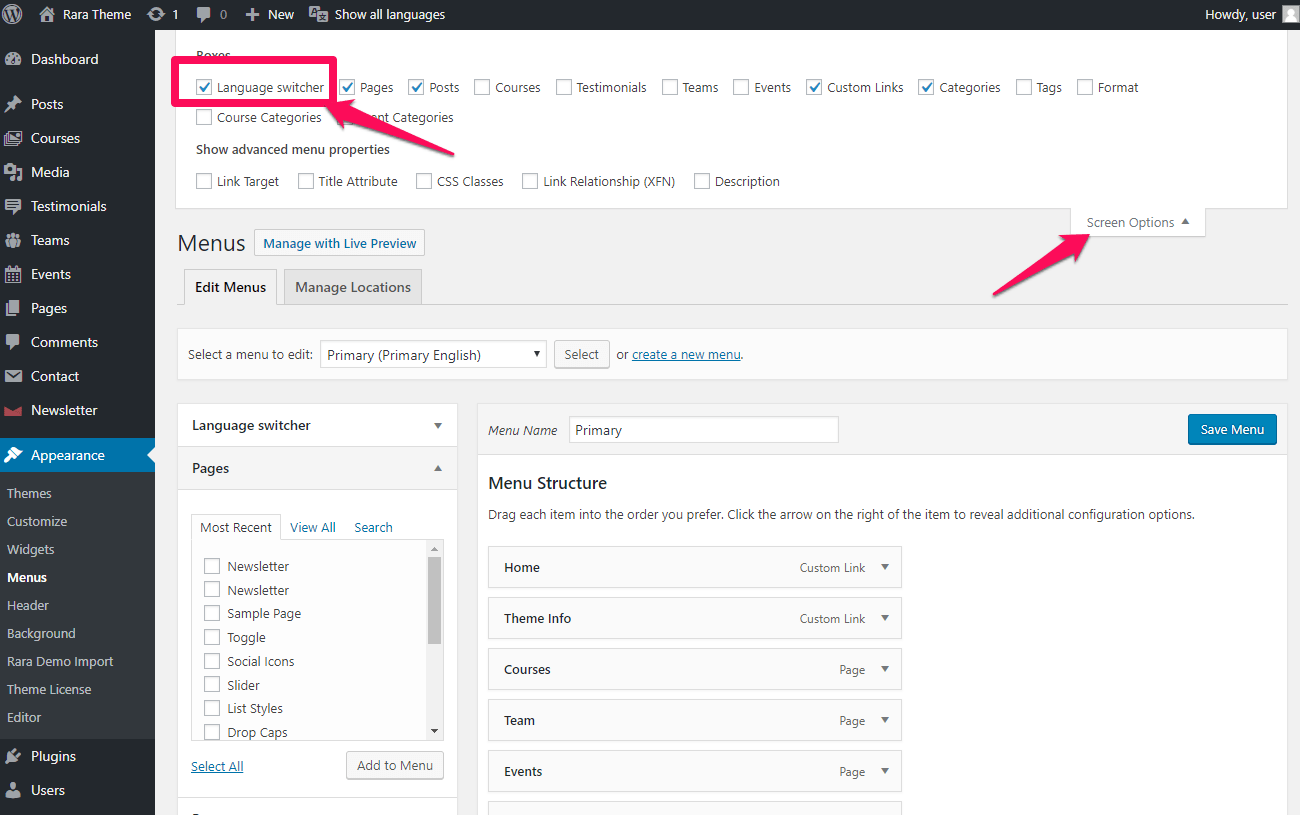Enable the CSS Classes checkbox
This screenshot has height=815, width=1300.
click(x=424, y=181)
